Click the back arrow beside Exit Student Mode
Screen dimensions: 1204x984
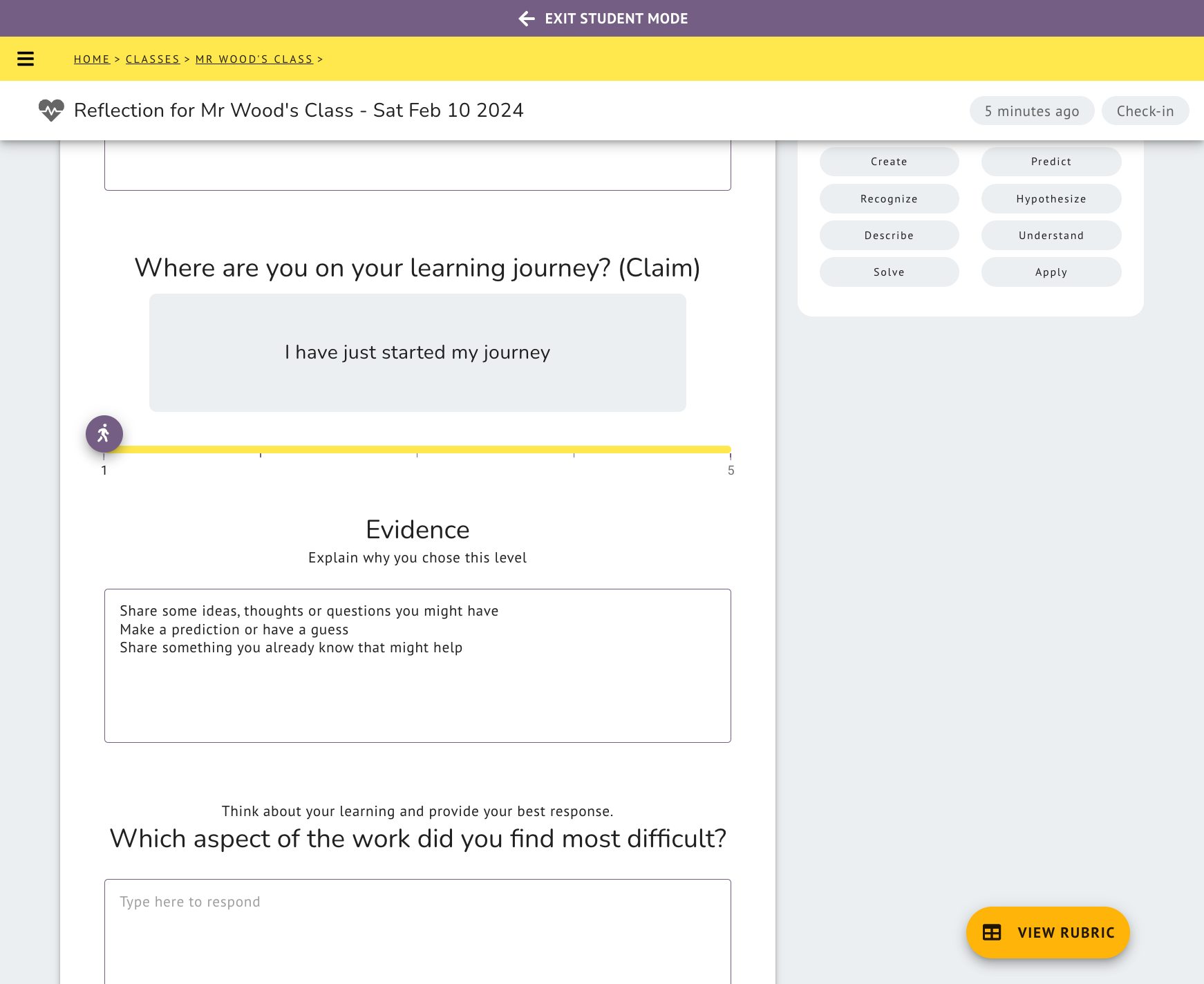click(x=527, y=19)
